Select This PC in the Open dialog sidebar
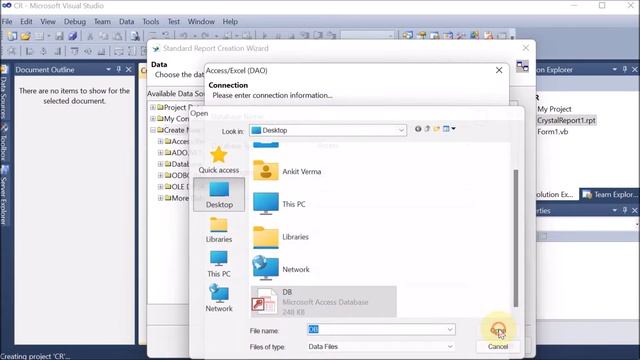This screenshot has width=640, height=360. click(x=219, y=264)
